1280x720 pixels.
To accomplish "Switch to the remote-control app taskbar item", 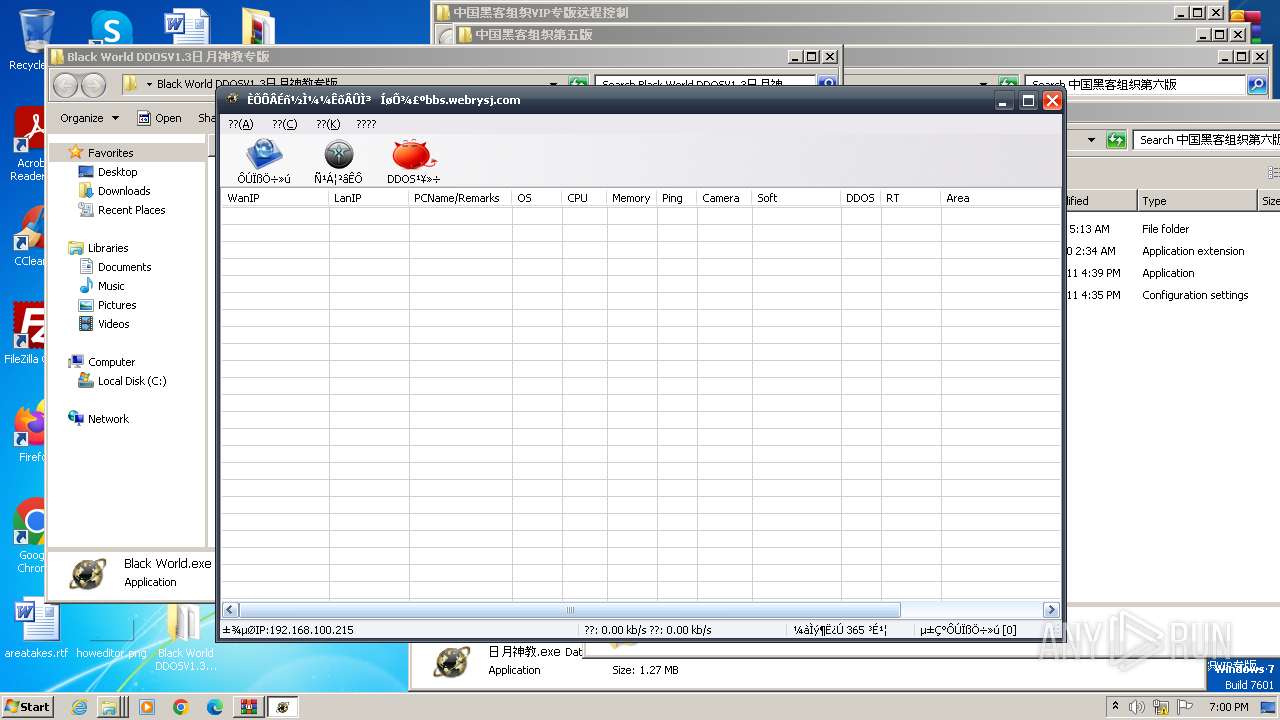I will (283, 707).
